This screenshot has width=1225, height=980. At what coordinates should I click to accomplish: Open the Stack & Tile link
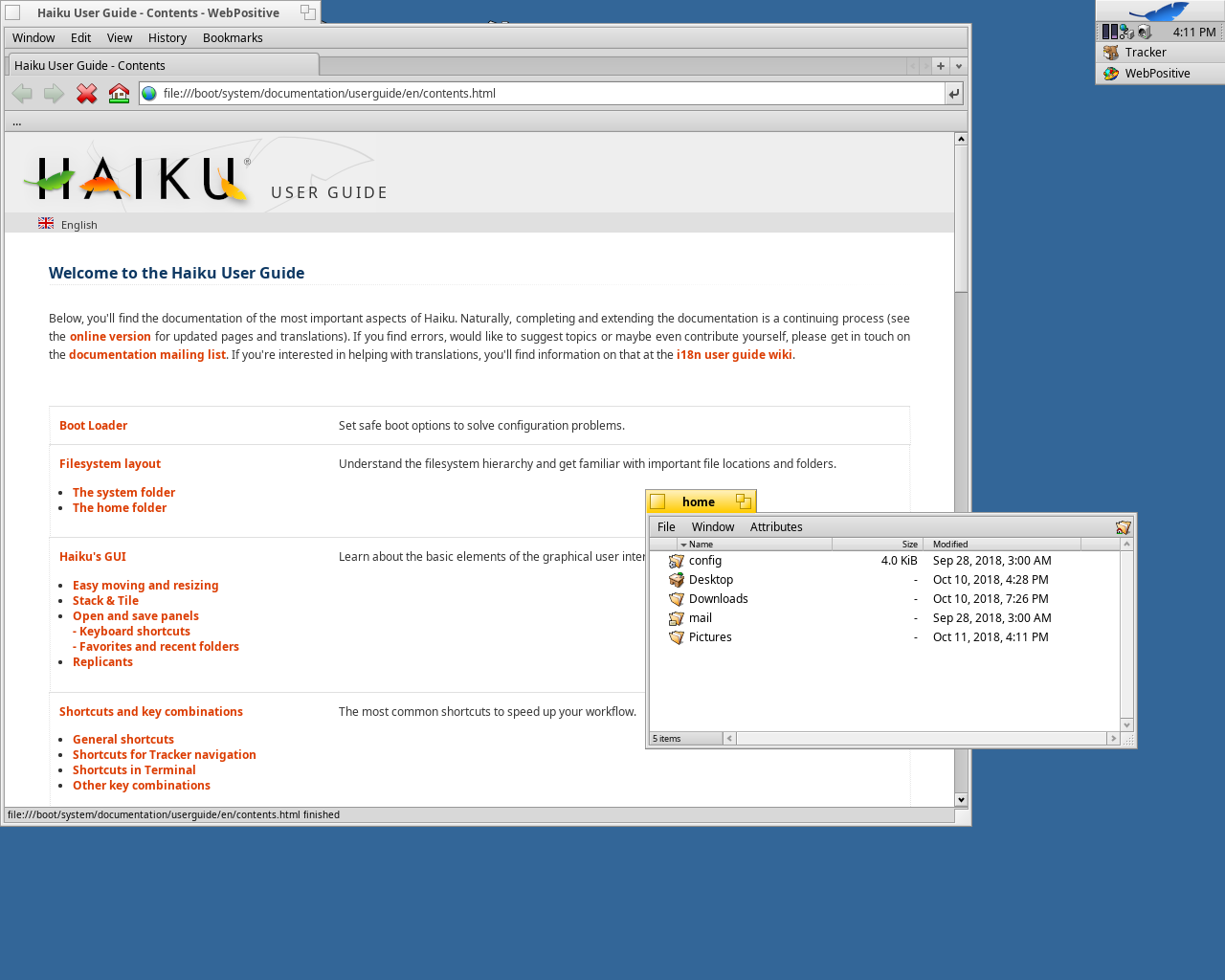point(105,601)
